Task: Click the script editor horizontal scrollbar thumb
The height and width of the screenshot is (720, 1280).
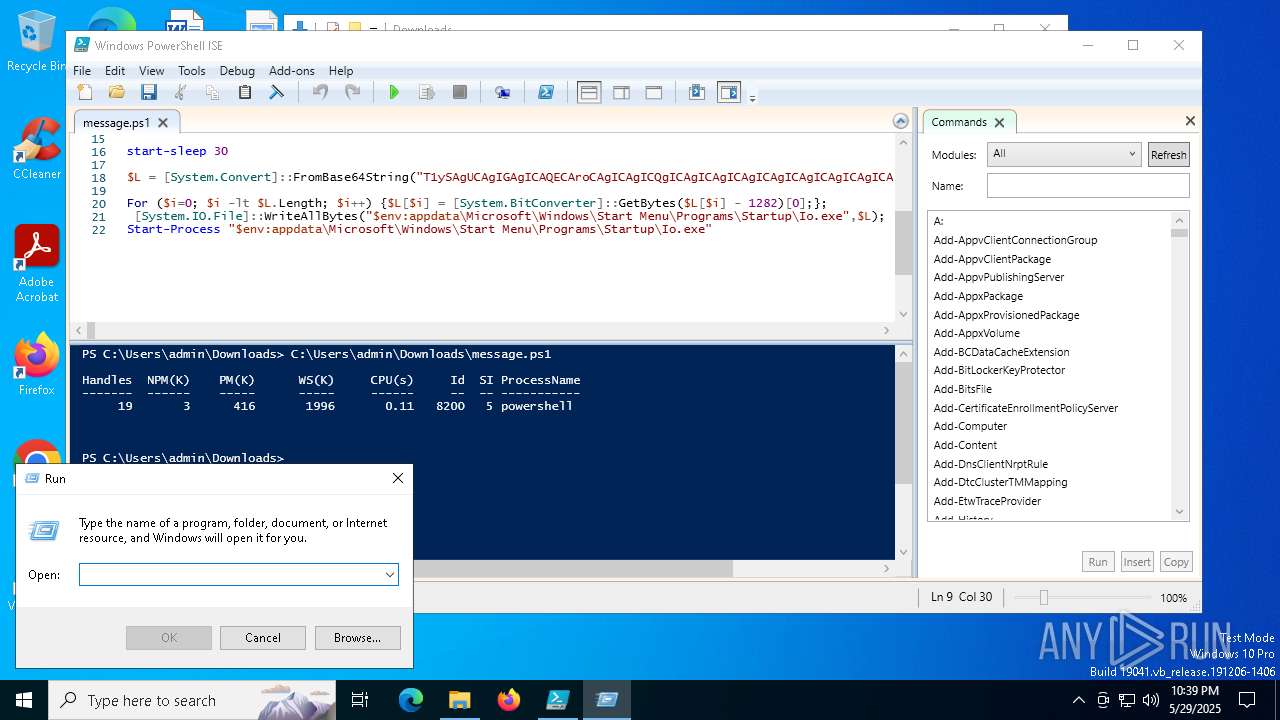Action: pyautogui.click(x=91, y=330)
